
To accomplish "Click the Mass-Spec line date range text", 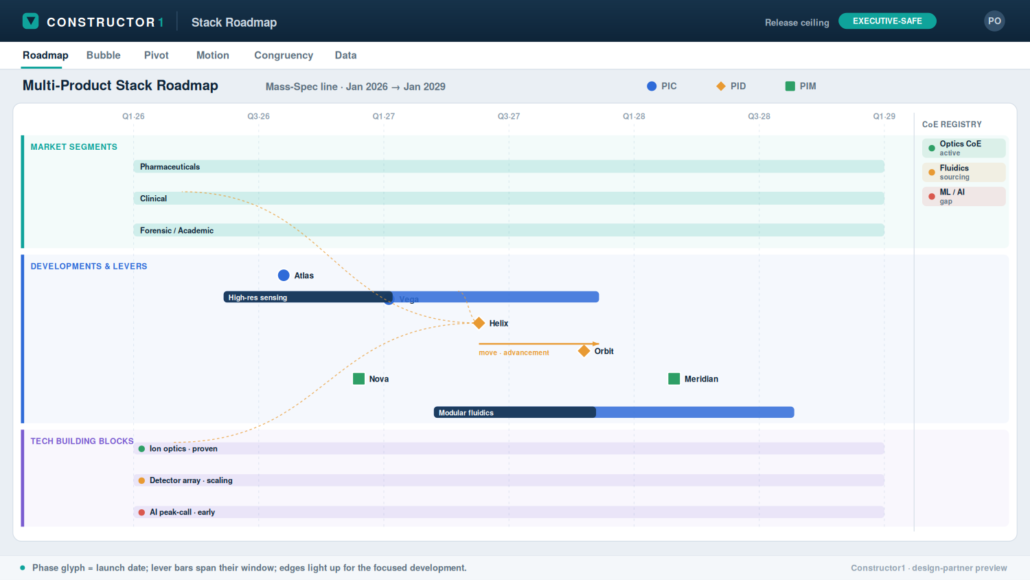I will pyautogui.click(x=355, y=87).
